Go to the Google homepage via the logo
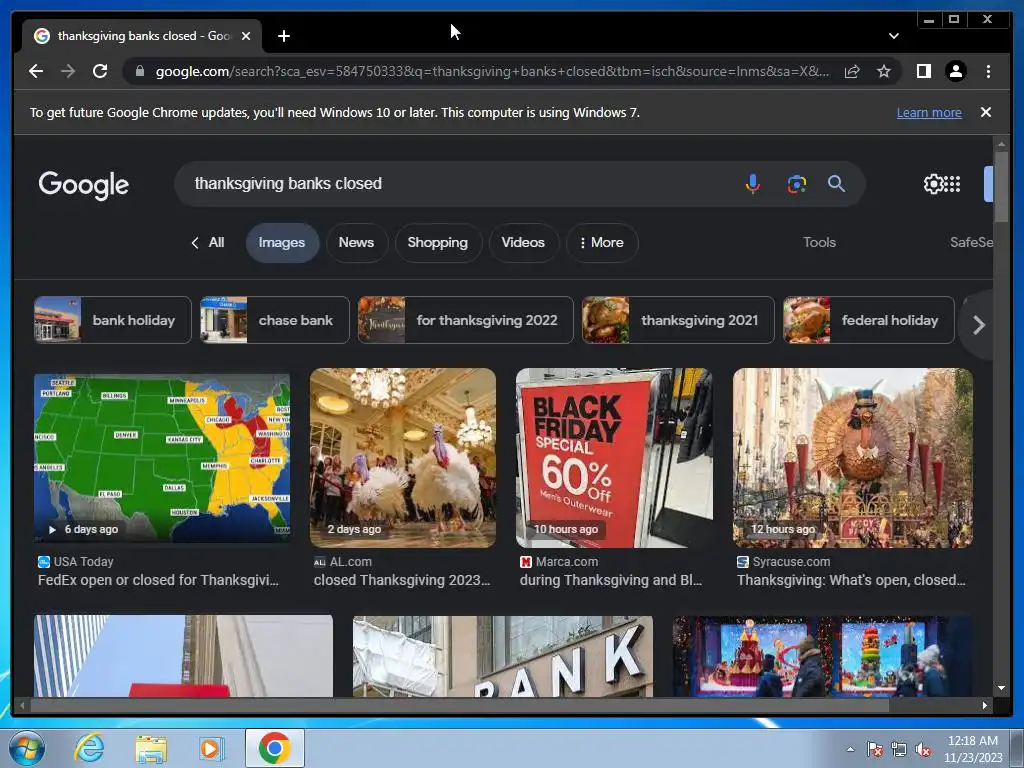The width and height of the screenshot is (1024, 768). pyautogui.click(x=84, y=185)
